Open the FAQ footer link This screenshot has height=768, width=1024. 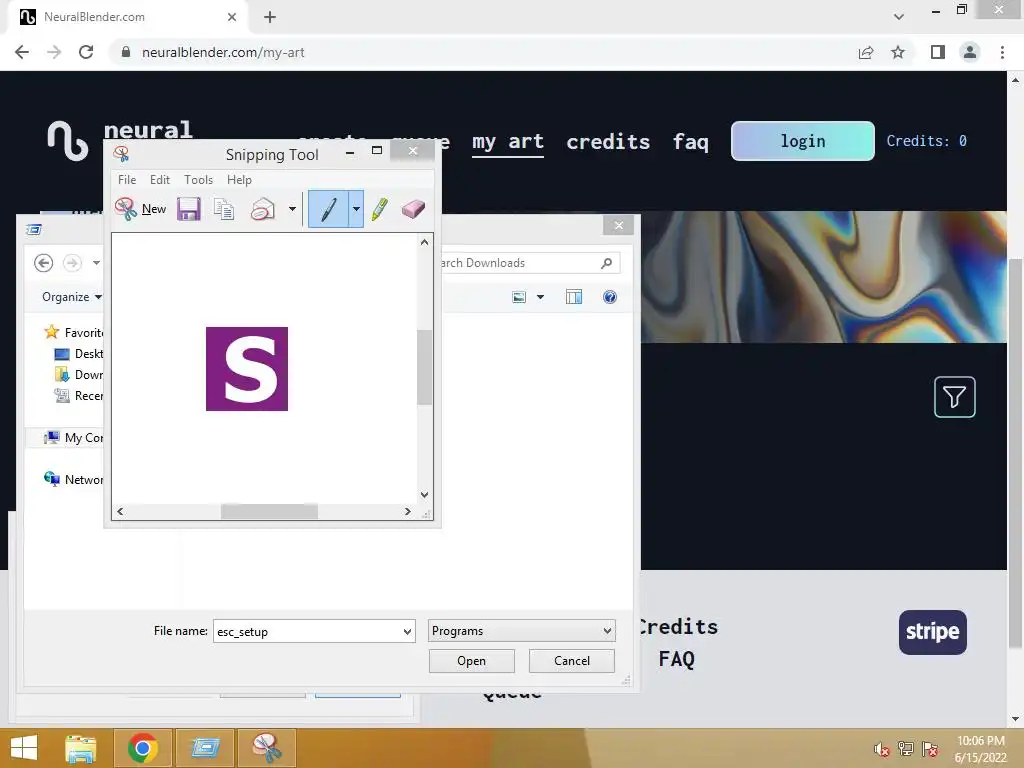click(x=676, y=659)
